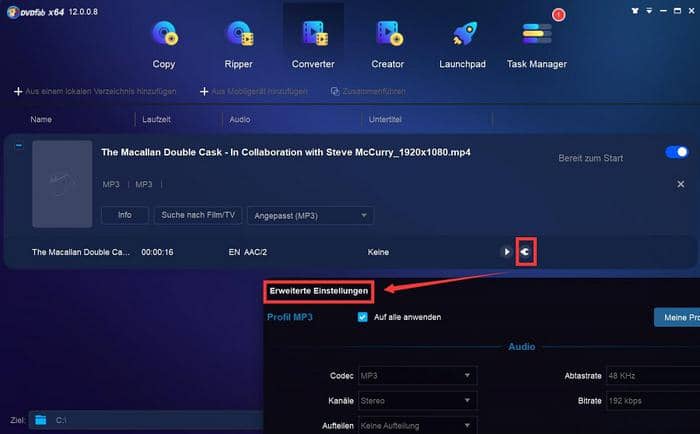Click plus icon to add from local directory

tap(18, 92)
